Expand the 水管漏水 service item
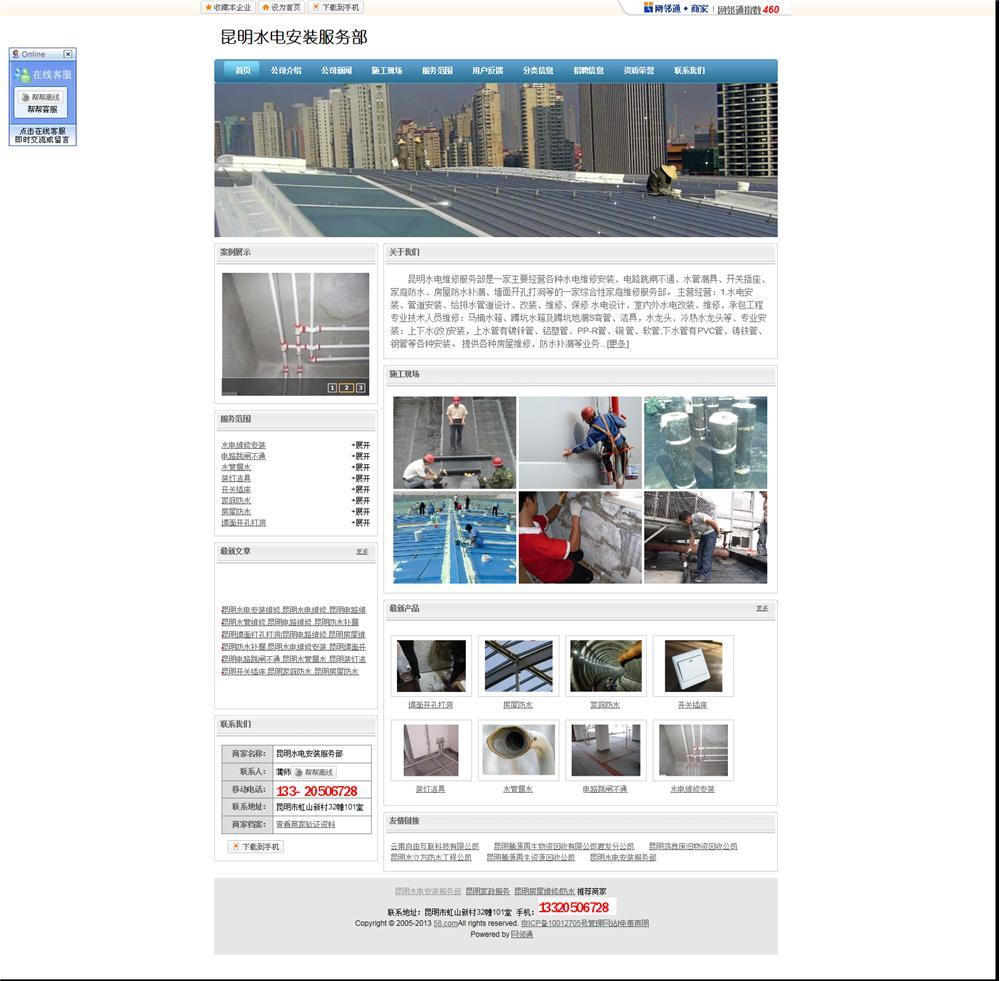 [x=361, y=467]
